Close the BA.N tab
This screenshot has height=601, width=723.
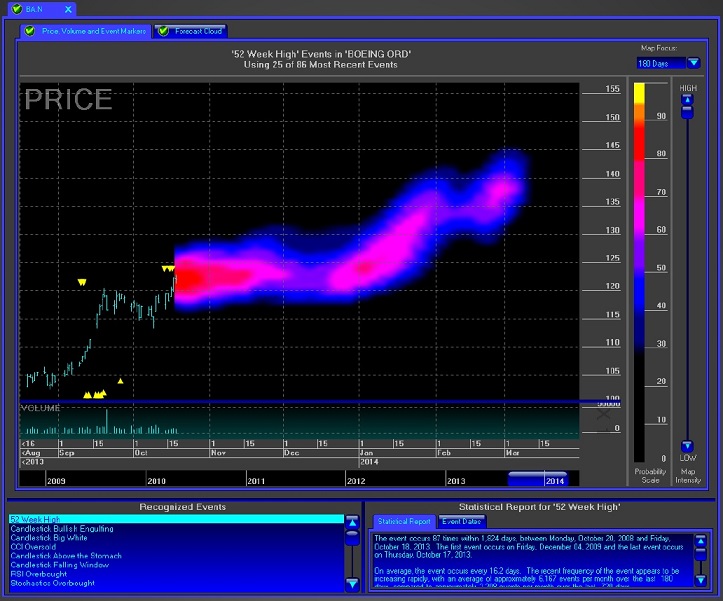[x=68, y=9]
